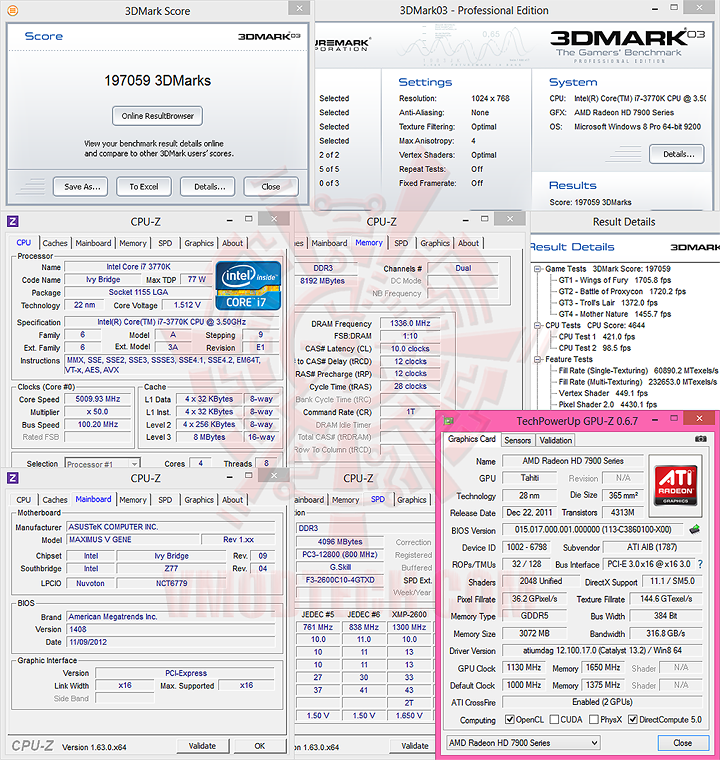Screen dimensions: 720x760
Task: Click the Z icon of the CPU-Z window showing Processor info
Action: pyautogui.click(x=13, y=222)
